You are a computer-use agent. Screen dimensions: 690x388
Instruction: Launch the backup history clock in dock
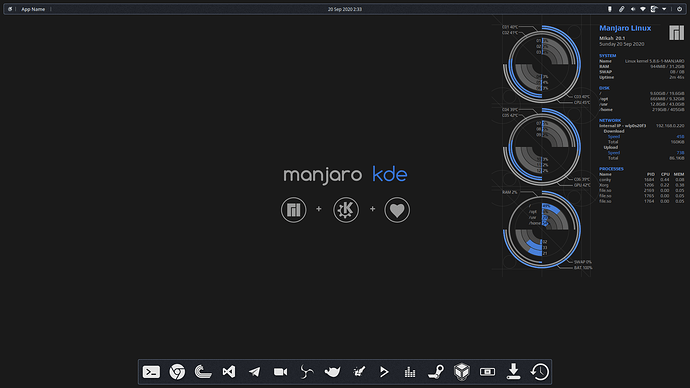540,372
